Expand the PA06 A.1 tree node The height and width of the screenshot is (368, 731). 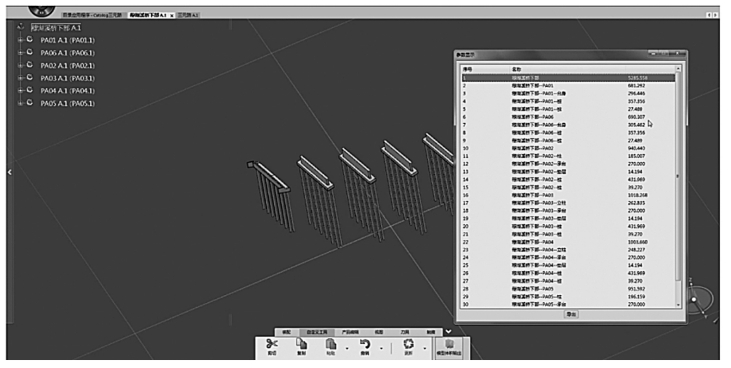21,53
